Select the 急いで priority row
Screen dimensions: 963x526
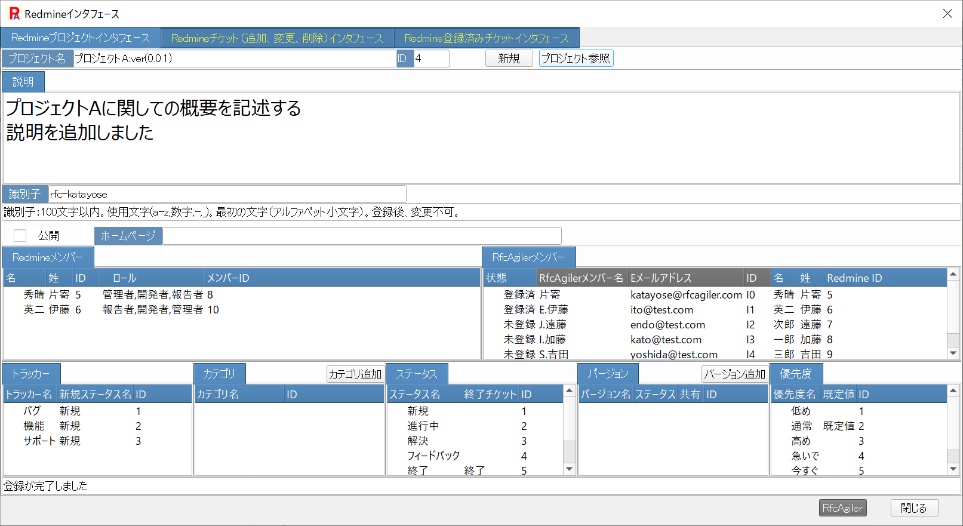point(859,455)
